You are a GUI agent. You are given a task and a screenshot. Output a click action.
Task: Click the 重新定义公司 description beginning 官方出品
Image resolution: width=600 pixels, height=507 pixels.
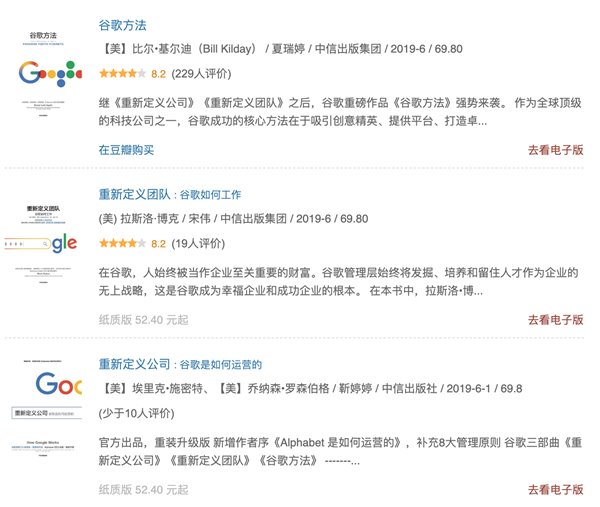coord(338,450)
